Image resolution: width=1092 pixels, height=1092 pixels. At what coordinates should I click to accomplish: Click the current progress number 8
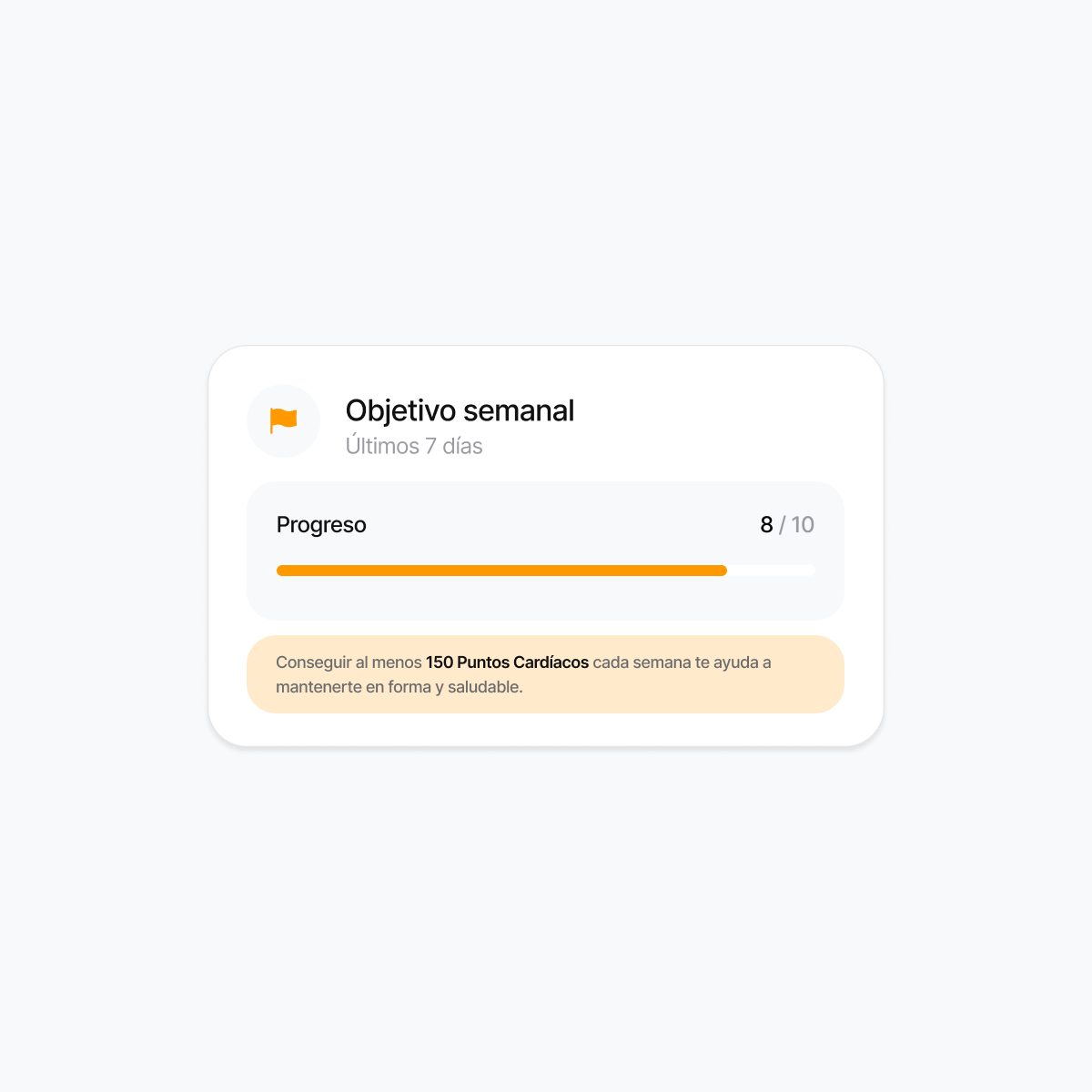(x=766, y=525)
